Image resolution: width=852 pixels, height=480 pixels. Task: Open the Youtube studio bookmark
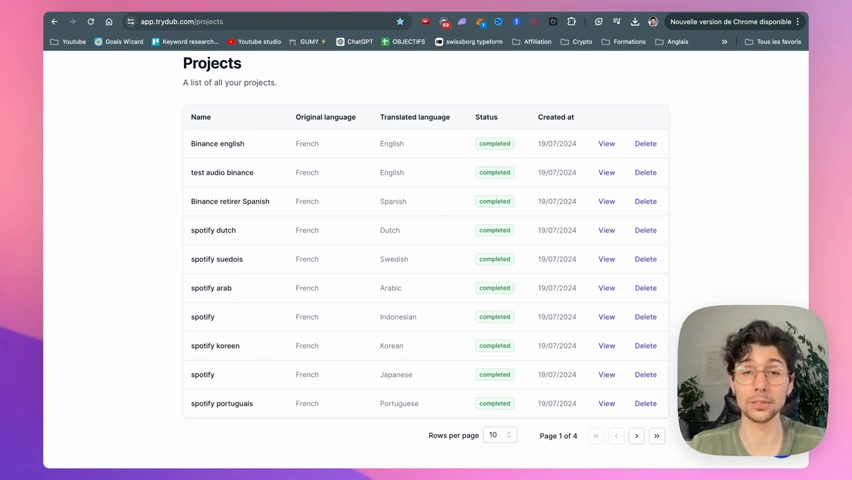point(254,42)
